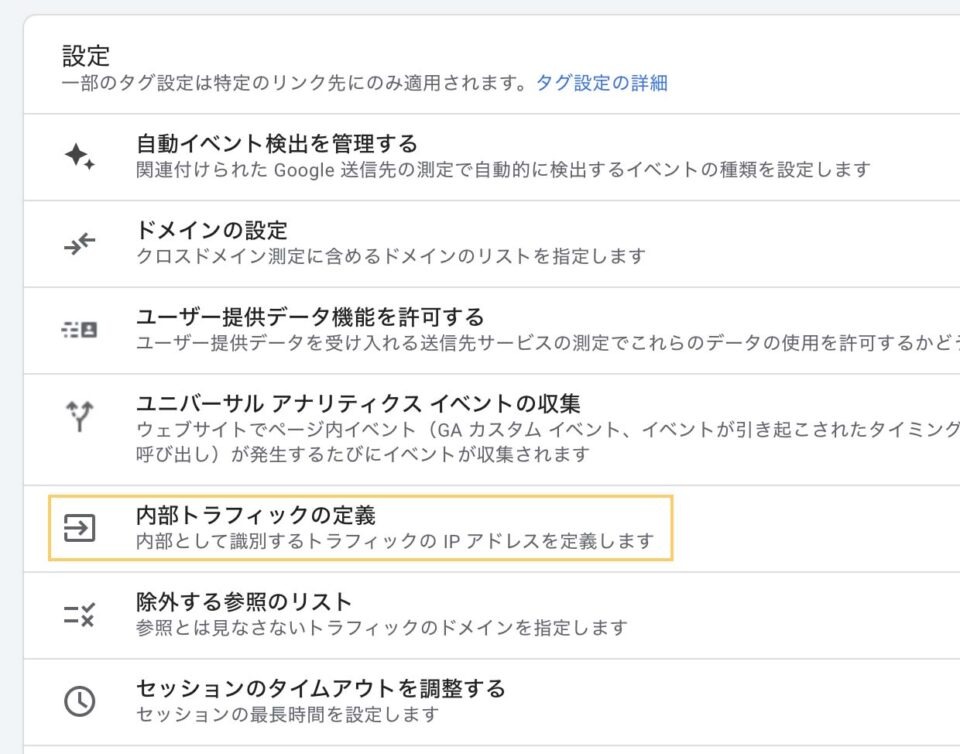Open the タグ設定の詳細 link
This screenshot has width=960, height=754.
[602, 83]
